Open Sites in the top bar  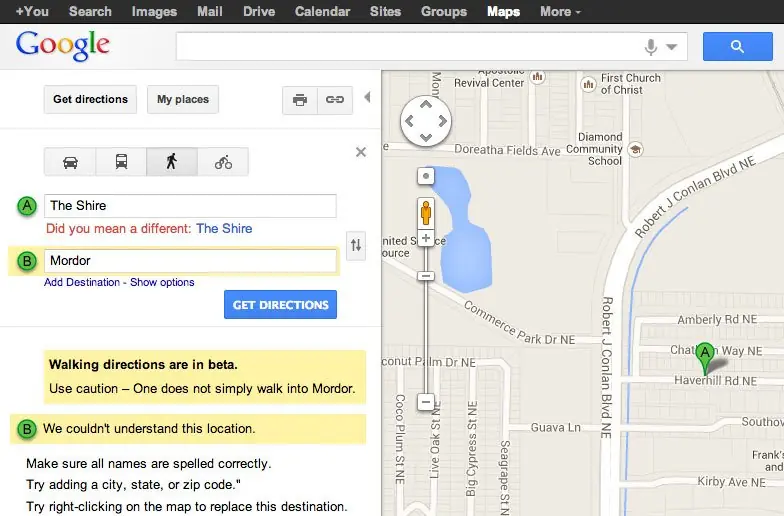pos(386,12)
